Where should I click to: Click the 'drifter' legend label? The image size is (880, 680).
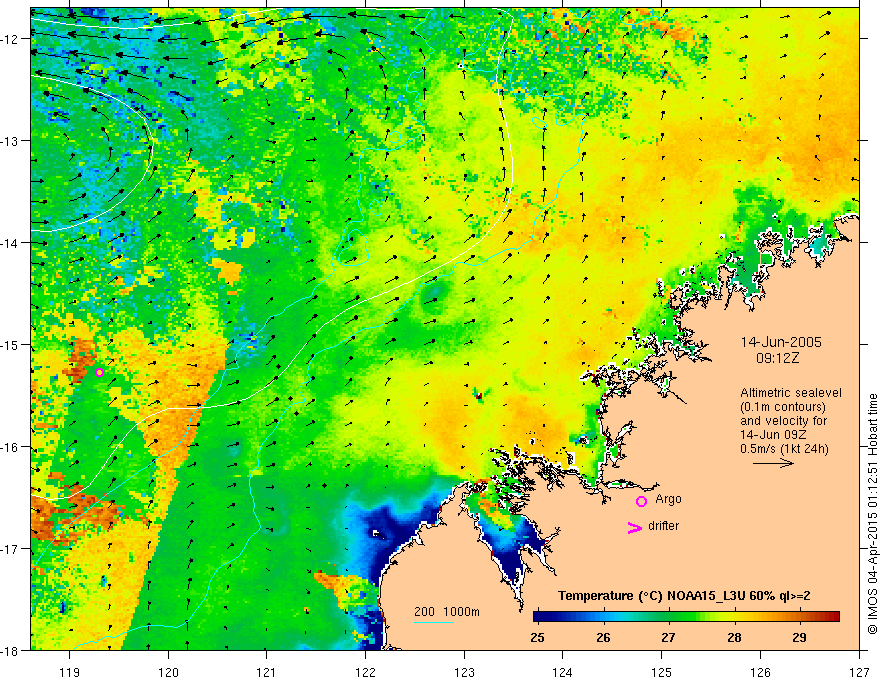click(x=663, y=526)
